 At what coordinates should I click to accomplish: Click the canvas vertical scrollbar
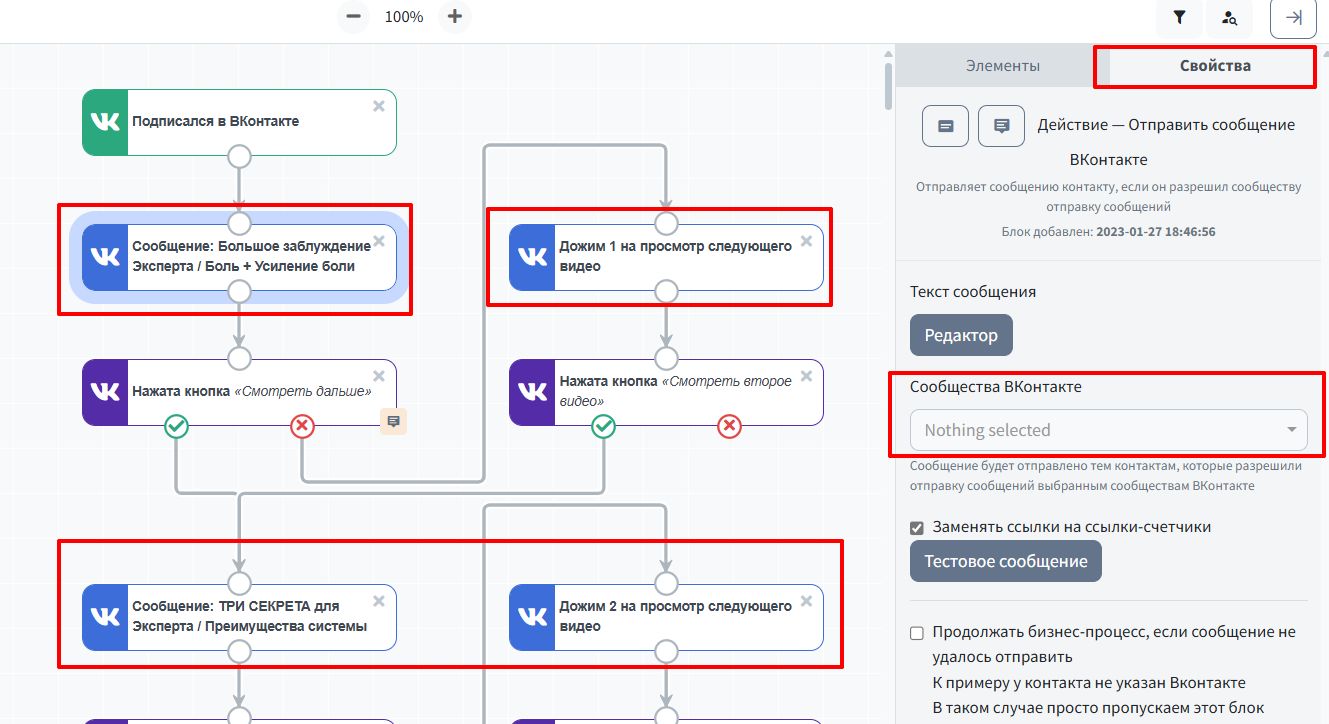[889, 86]
